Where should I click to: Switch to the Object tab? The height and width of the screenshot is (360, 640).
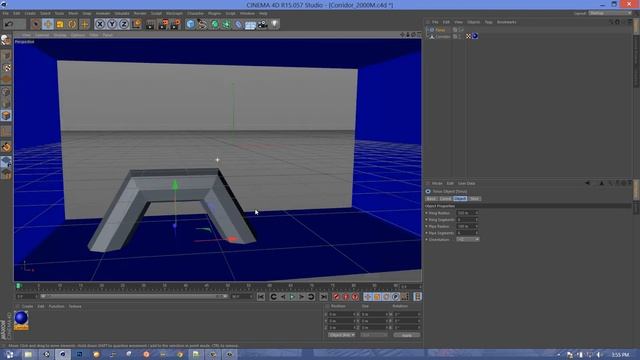click(460, 199)
